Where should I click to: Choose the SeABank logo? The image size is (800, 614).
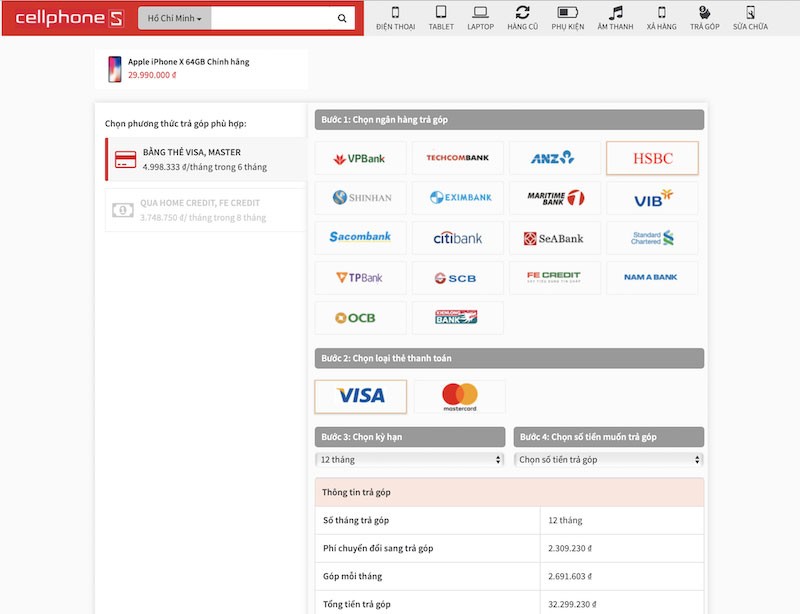click(x=555, y=237)
